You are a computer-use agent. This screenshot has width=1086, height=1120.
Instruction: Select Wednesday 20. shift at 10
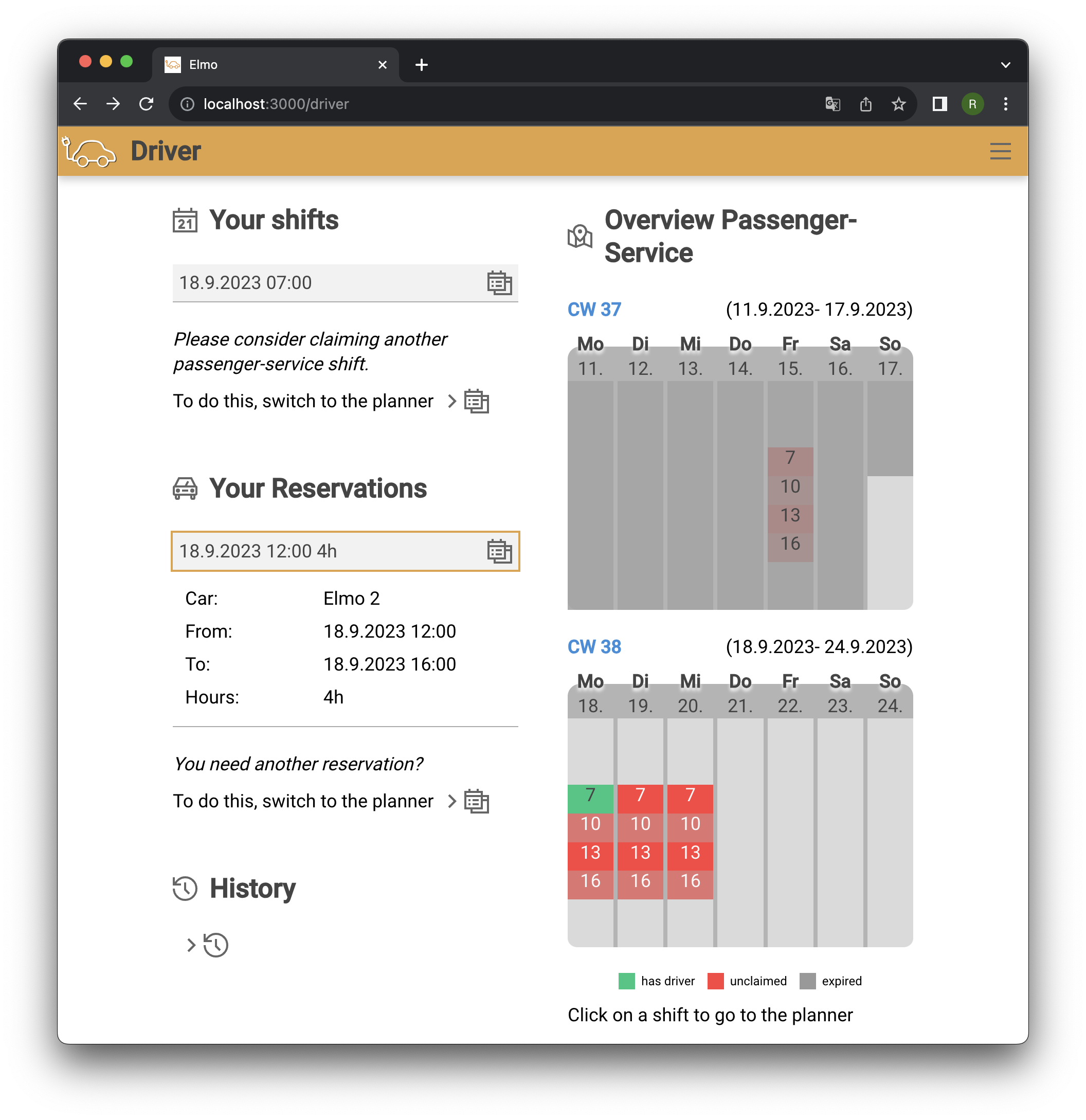click(x=690, y=827)
